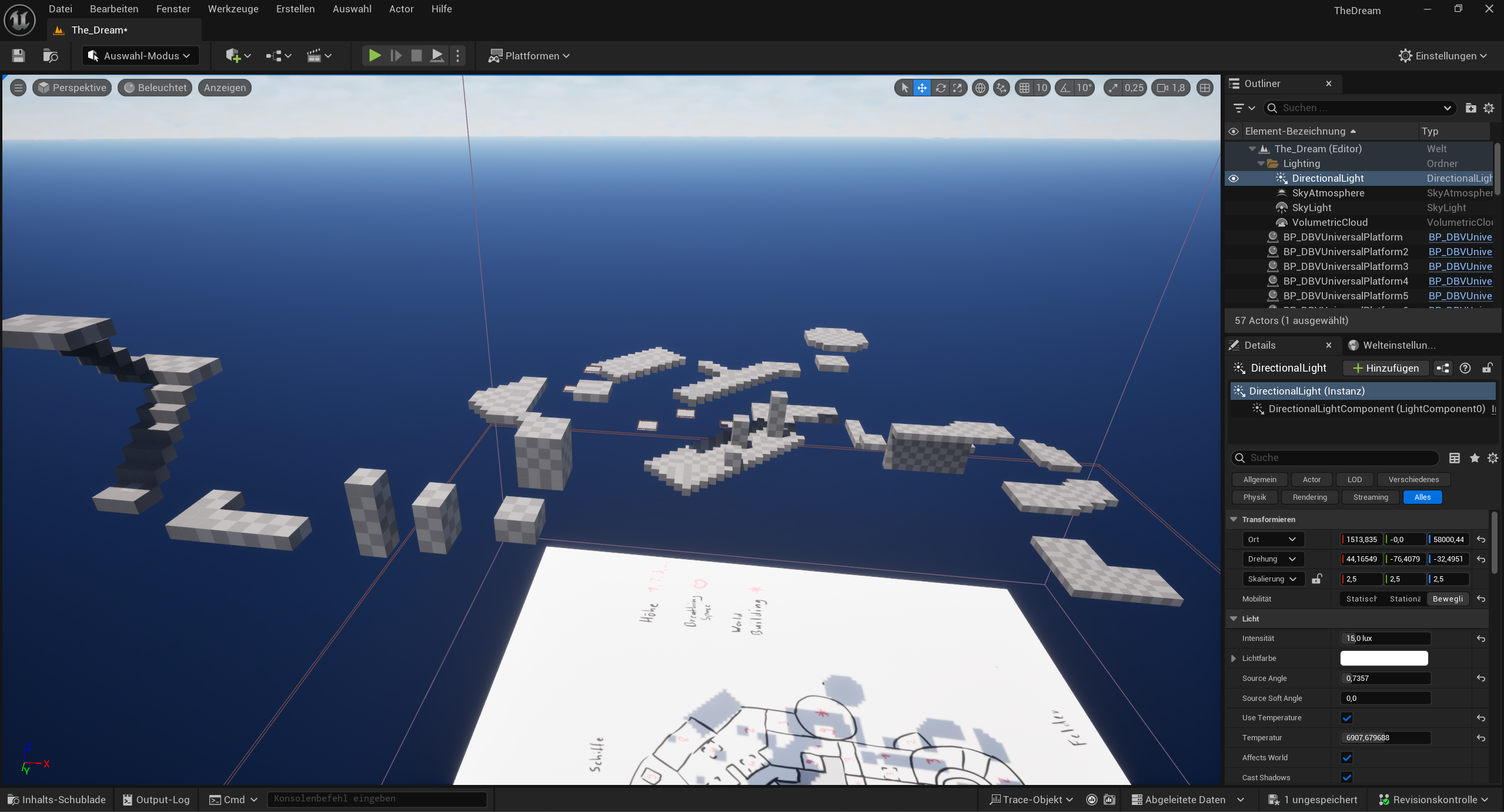Show only favorites star in Details
This screenshot has width=1504, height=812.
1475,458
